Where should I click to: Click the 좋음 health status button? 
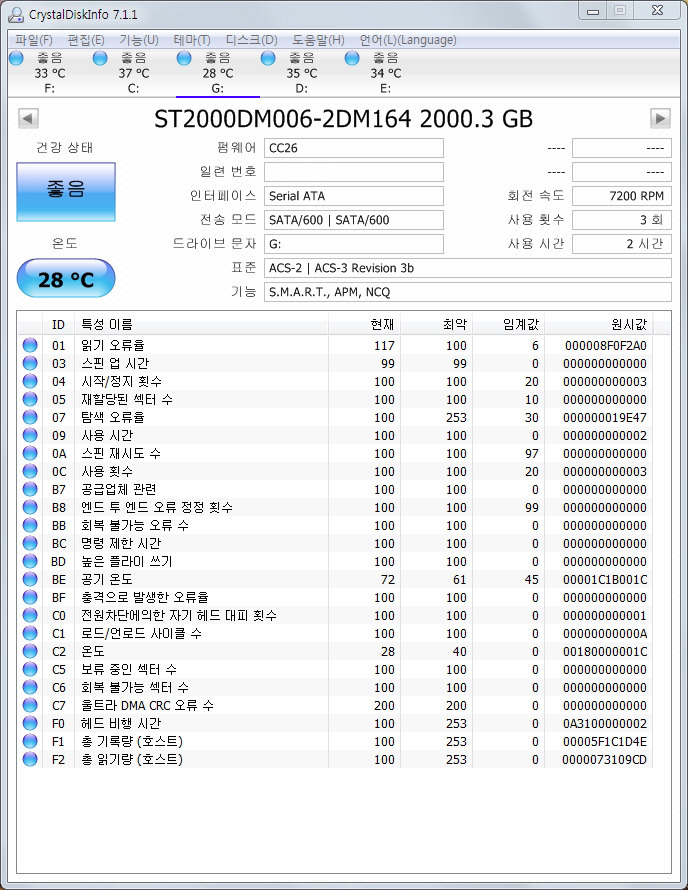click(66, 192)
